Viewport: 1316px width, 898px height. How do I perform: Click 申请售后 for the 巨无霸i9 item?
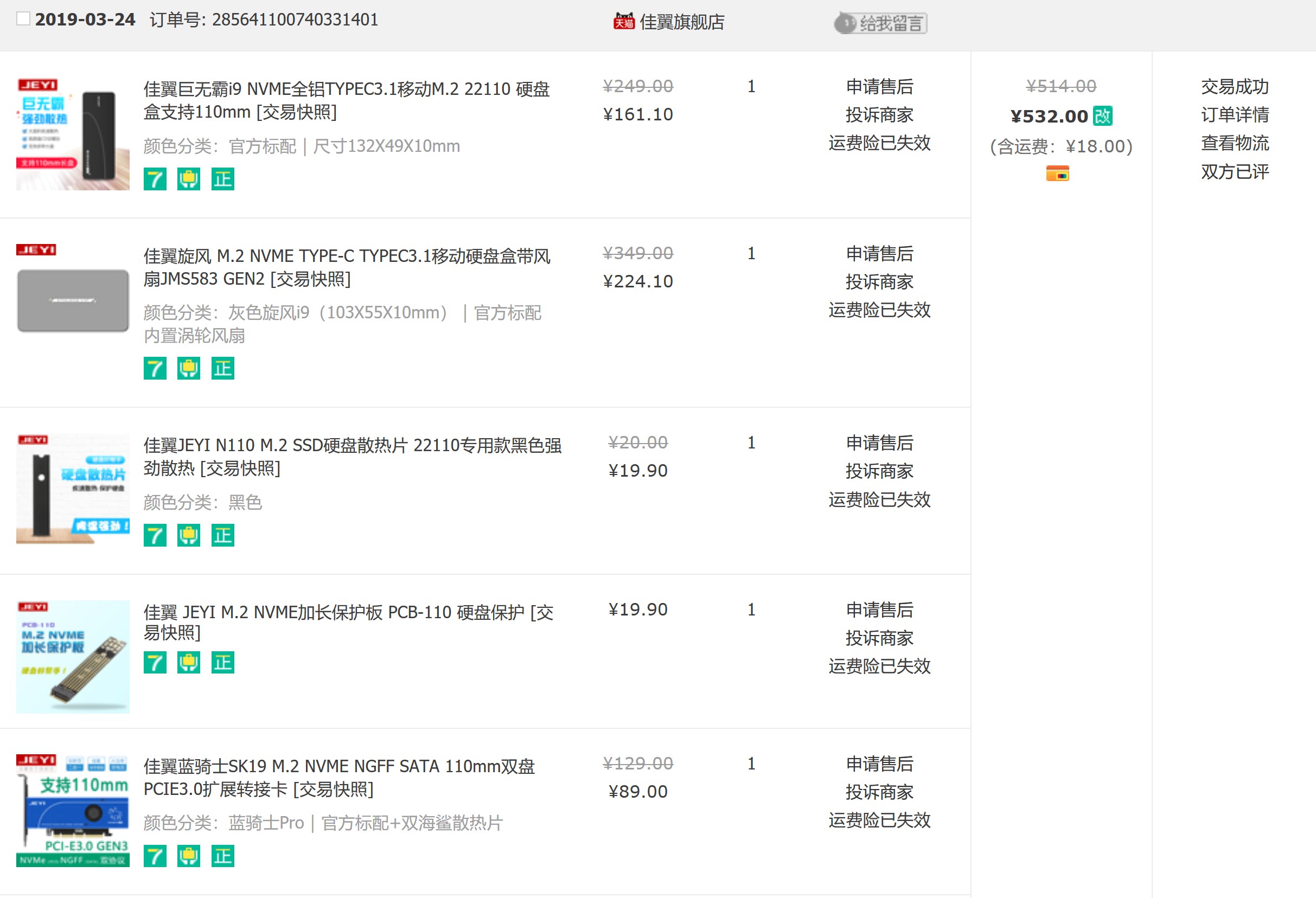click(879, 87)
